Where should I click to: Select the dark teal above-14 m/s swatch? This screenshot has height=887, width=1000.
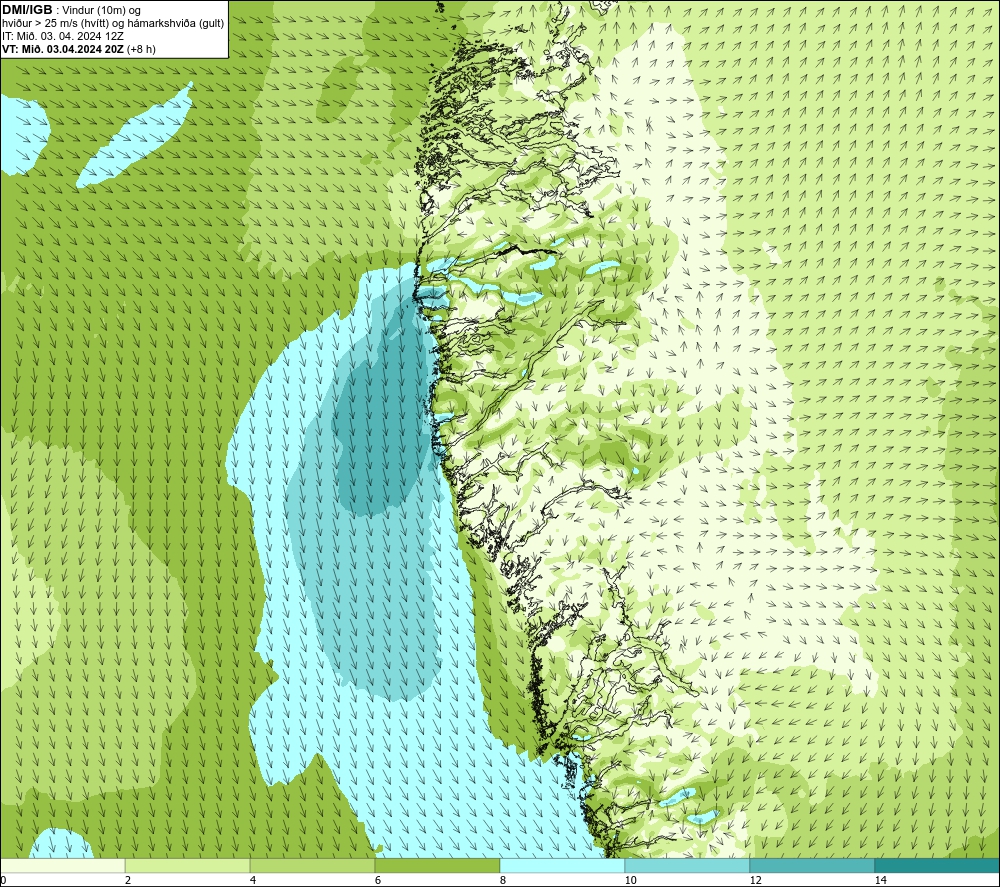pyautogui.click(x=938, y=866)
